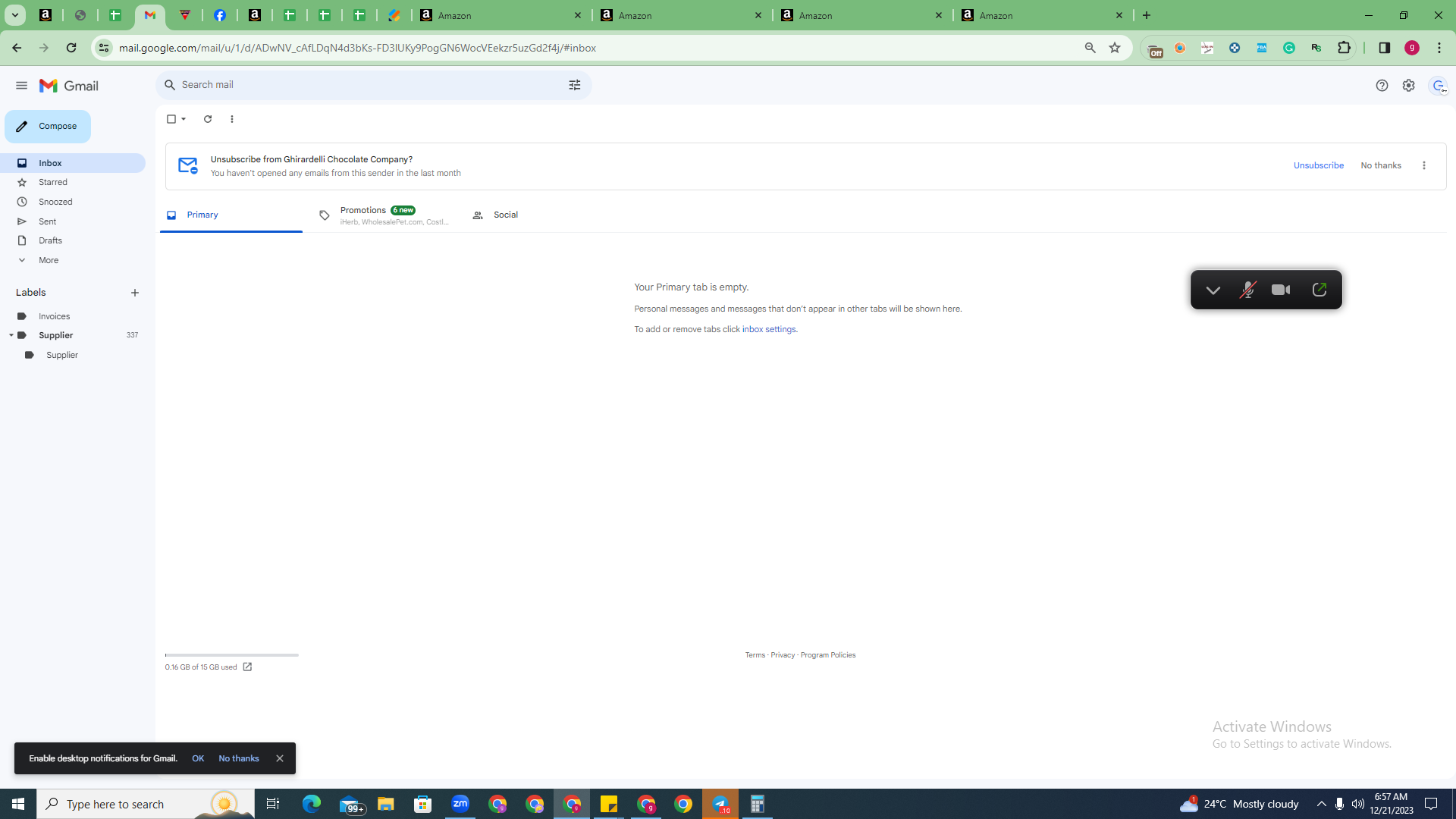Open Google account avatar in Gmail
Screen dimensions: 1456x819
click(1439, 86)
